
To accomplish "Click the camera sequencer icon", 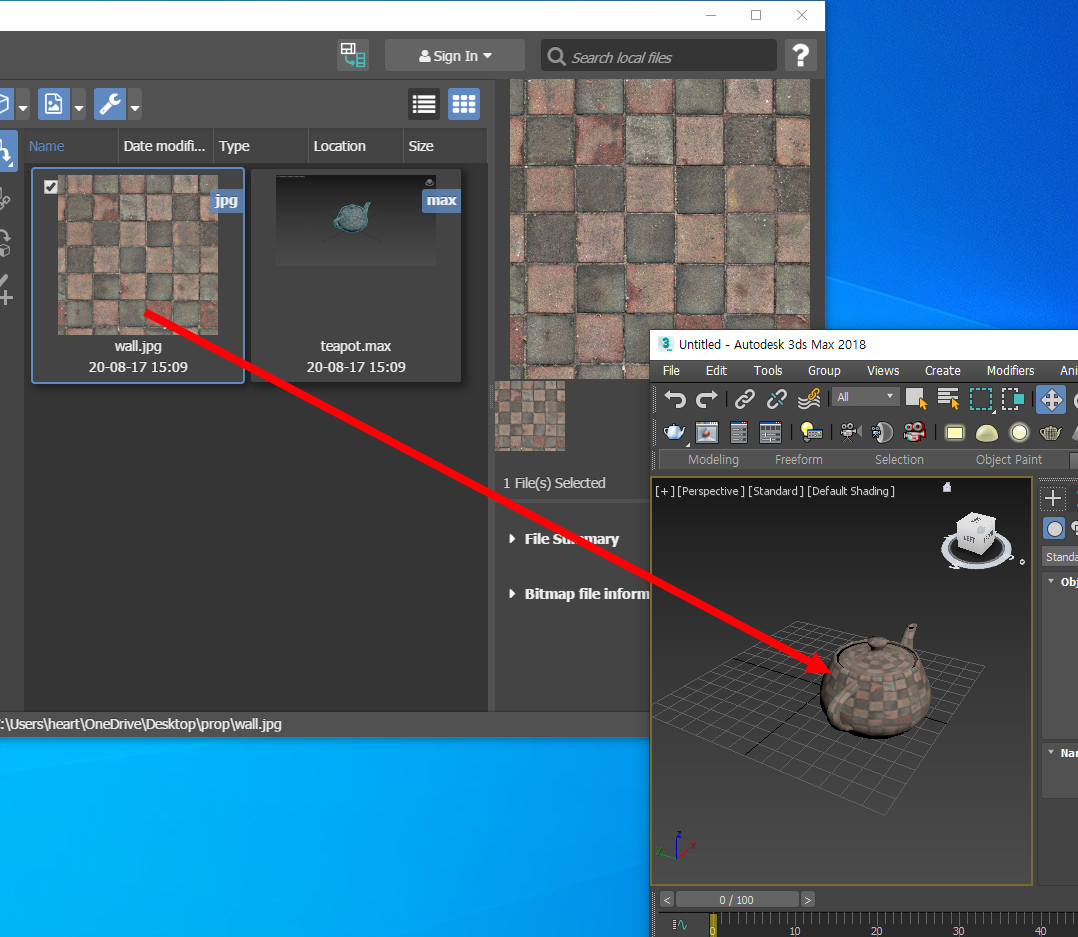I will coord(850,432).
